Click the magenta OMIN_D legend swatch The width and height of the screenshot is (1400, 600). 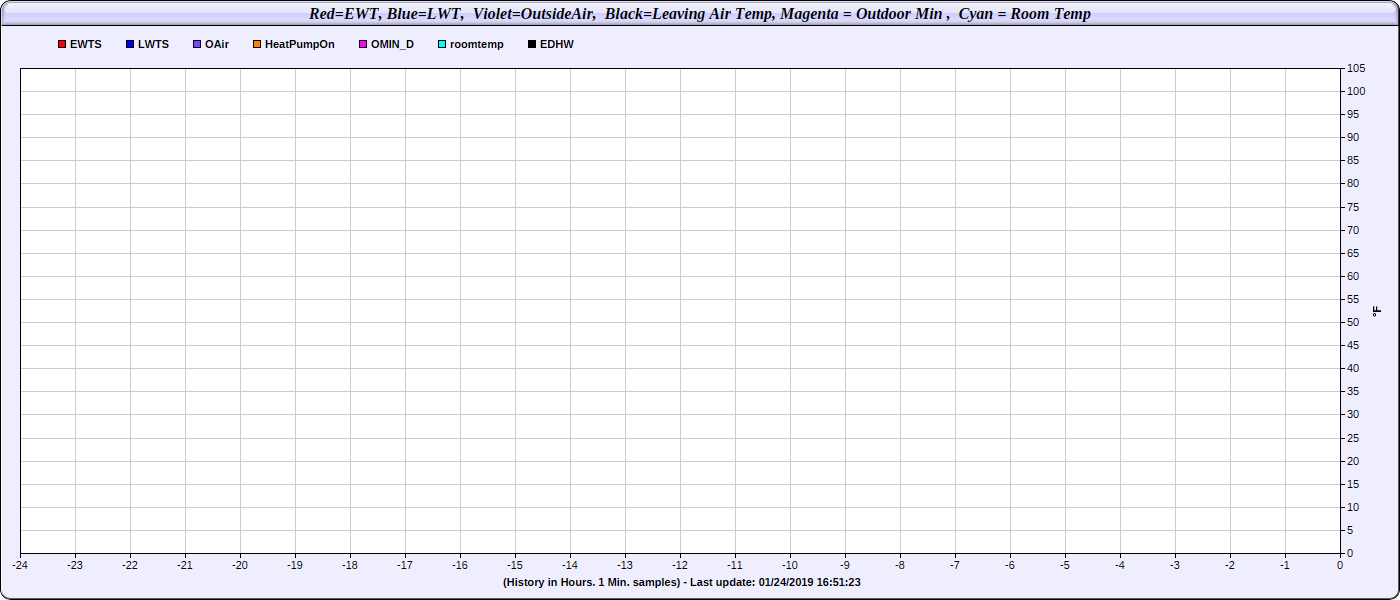(363, 45)
